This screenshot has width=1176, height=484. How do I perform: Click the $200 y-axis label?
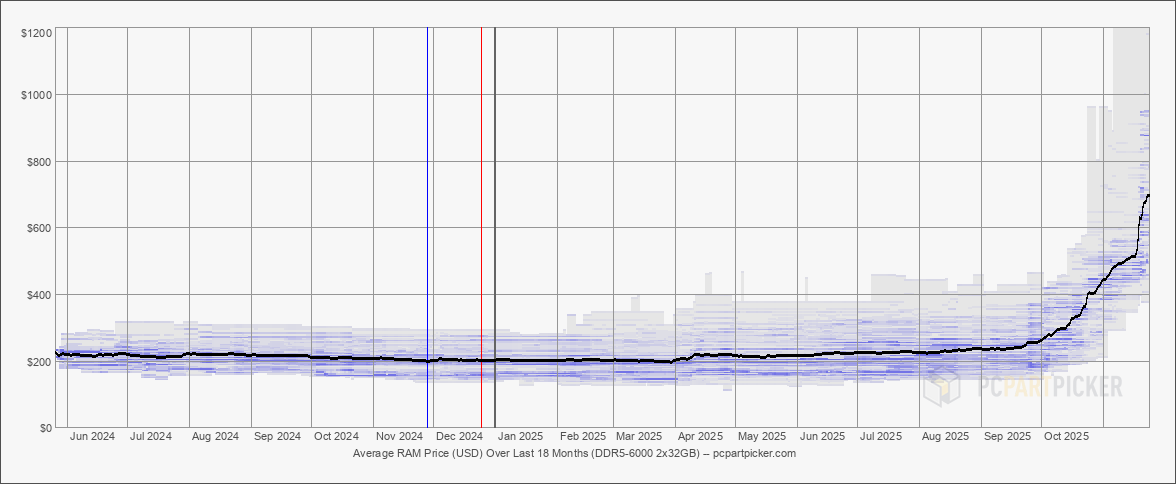(x=39, y=361)
